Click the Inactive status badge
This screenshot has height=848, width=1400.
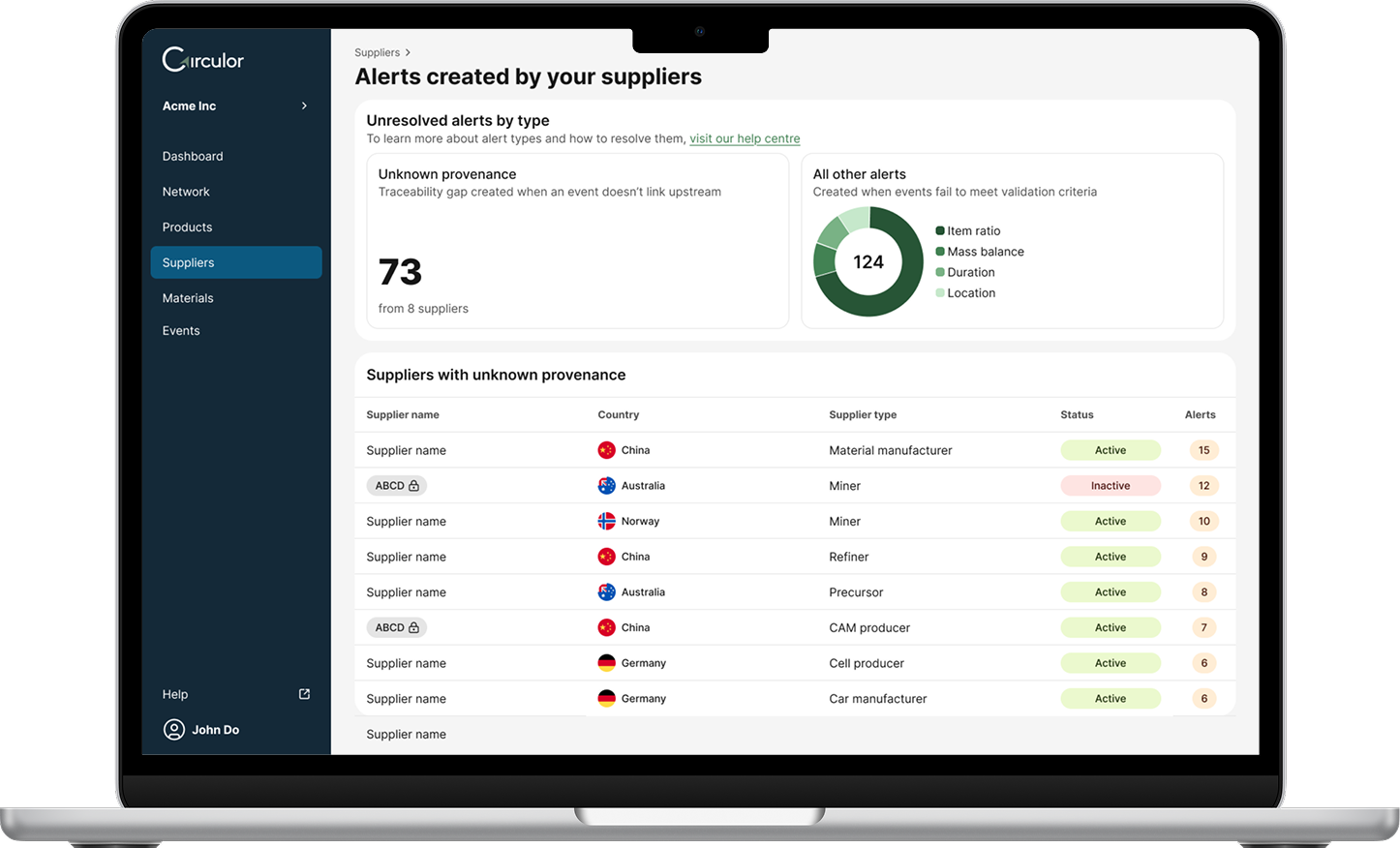click(x=1111, y=486)
